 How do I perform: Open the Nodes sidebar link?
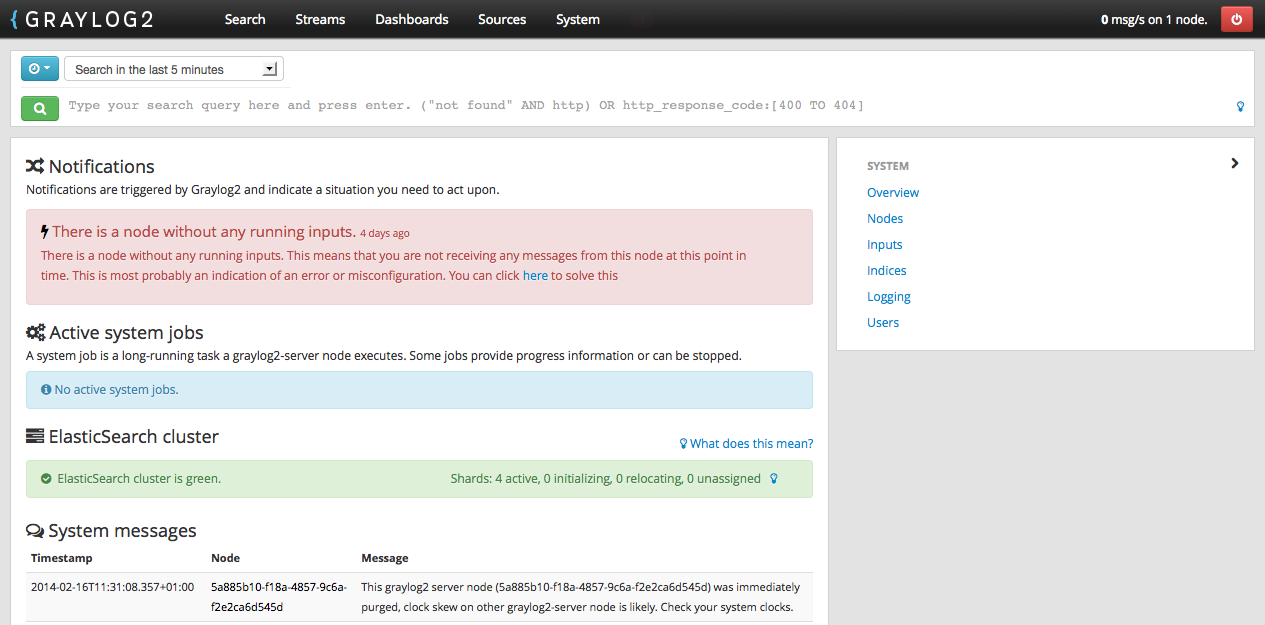pyautogui.click(x=885, y=218)
